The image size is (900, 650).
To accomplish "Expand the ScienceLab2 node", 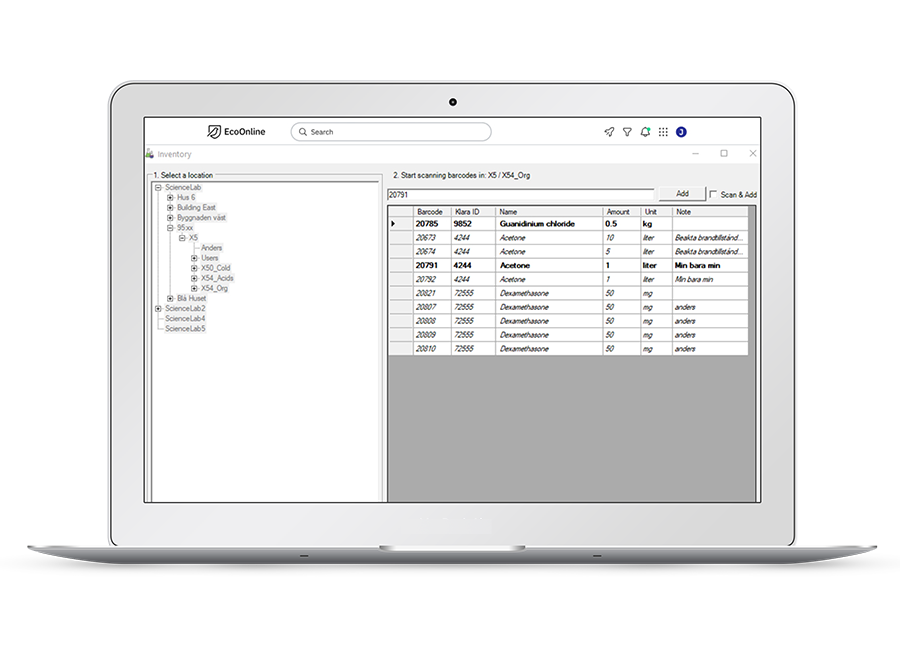I will pyautogui.click(x=158, y=308).
